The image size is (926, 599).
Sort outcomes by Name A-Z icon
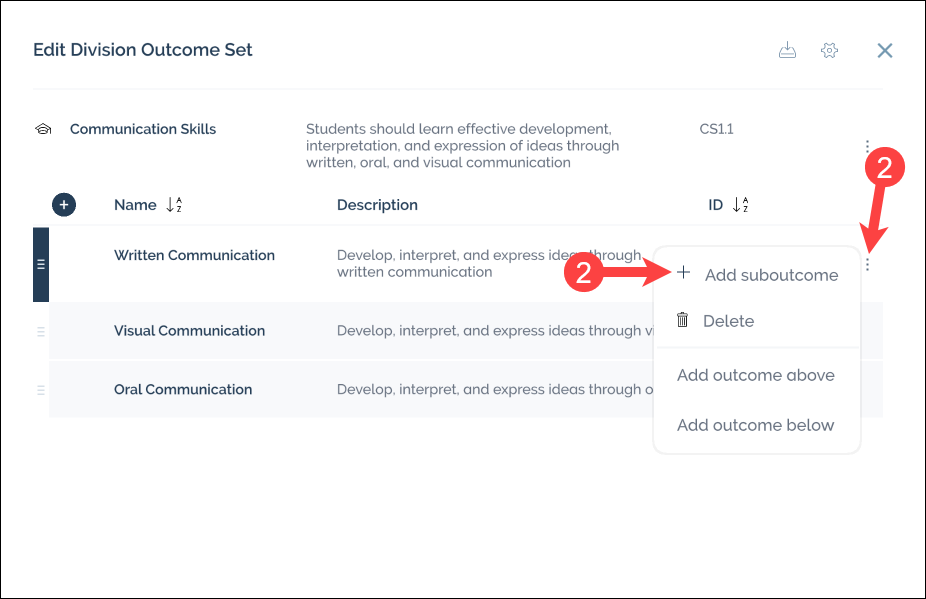point(174,205)
